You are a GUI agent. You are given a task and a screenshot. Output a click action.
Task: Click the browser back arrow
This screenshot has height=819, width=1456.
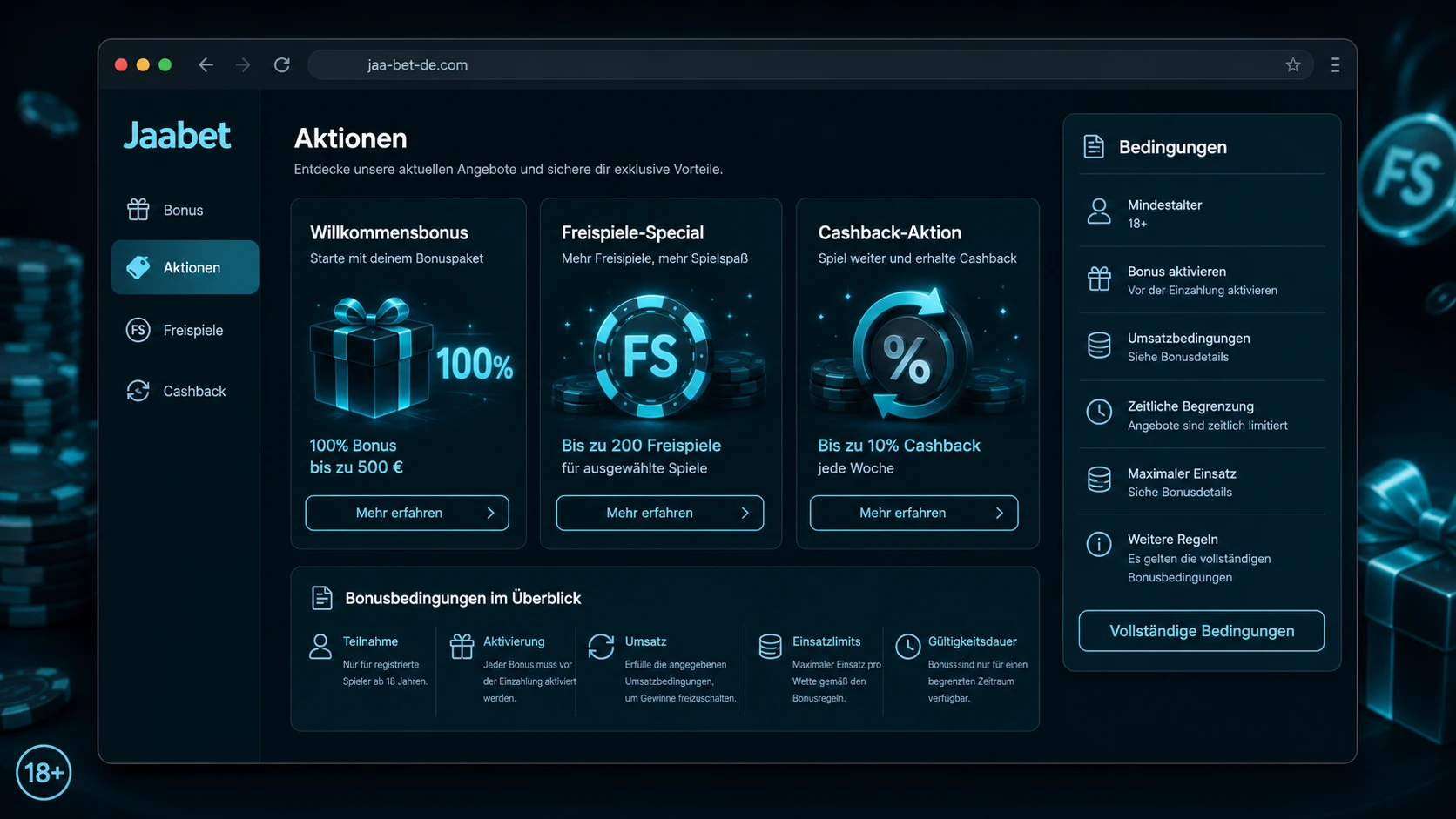(206, 65)
